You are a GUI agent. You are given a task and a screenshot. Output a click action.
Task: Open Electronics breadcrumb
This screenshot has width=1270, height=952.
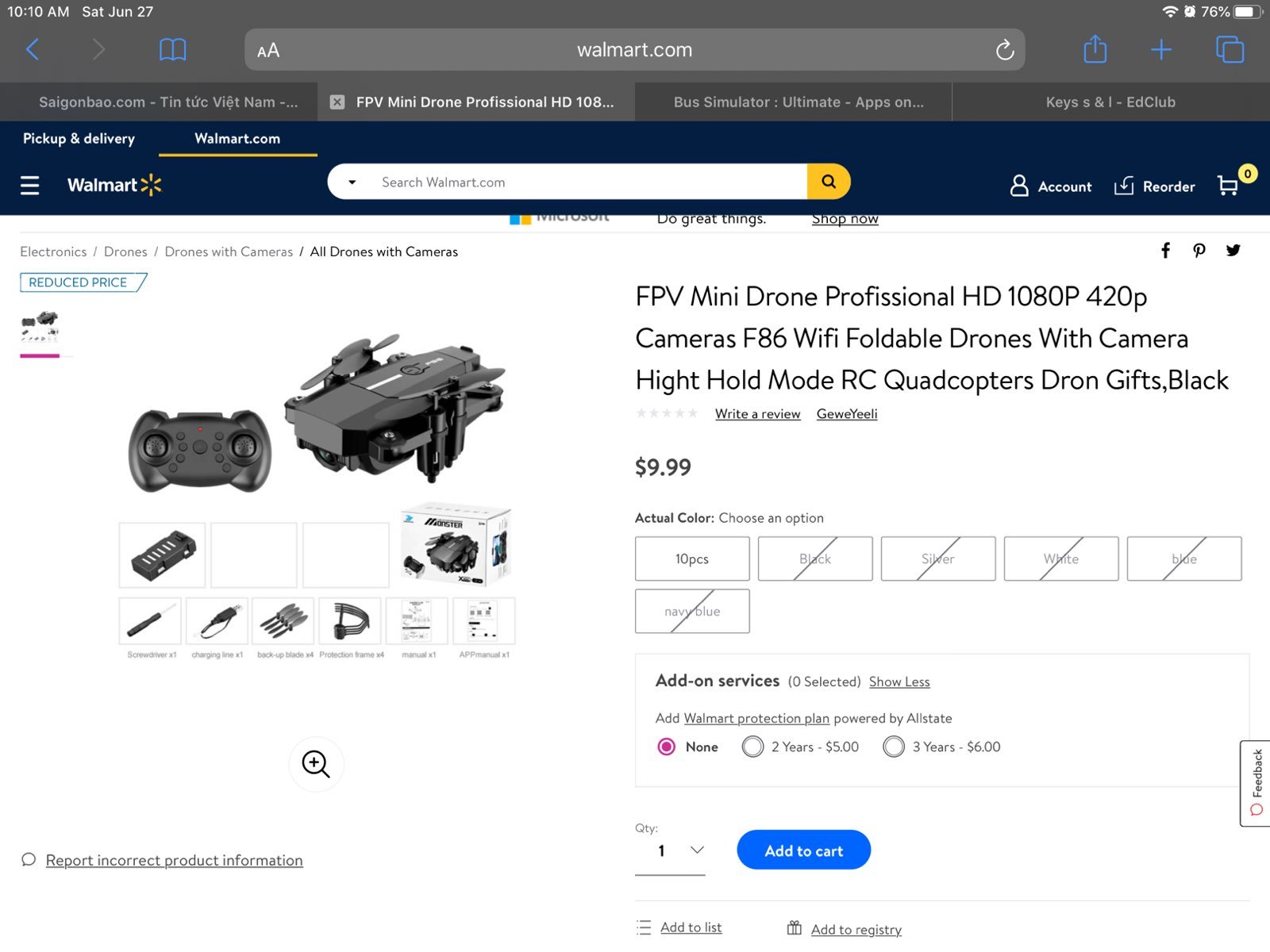pos(53,251)
